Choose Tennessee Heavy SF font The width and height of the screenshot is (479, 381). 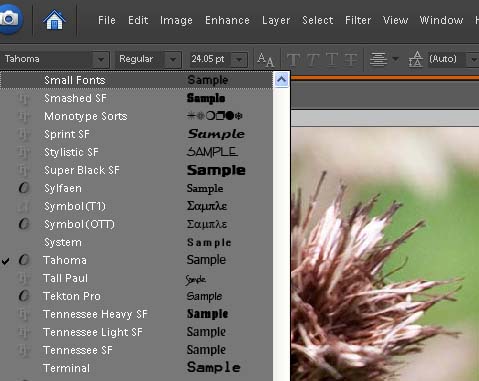pyautogui.click(x=136, y=314)
